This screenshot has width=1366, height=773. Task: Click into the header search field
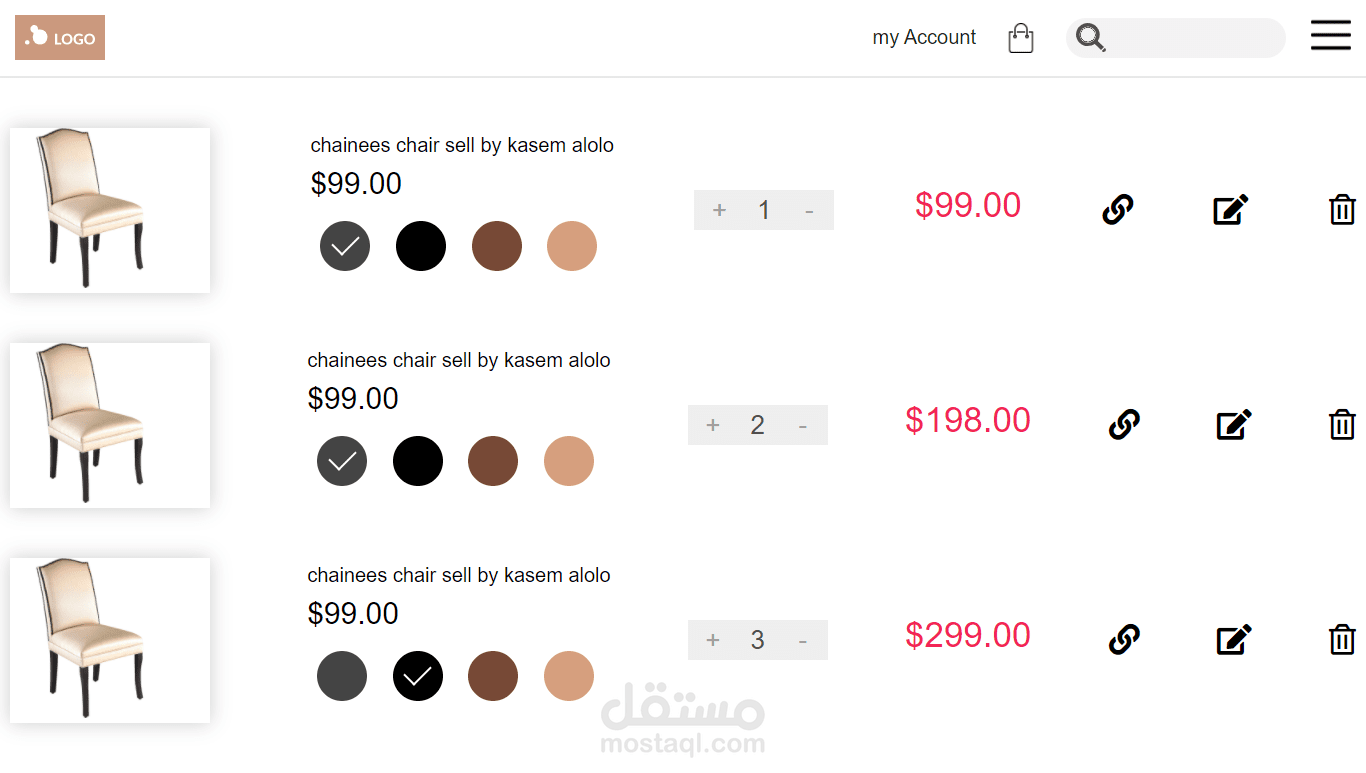click(x=1195, y=38)
